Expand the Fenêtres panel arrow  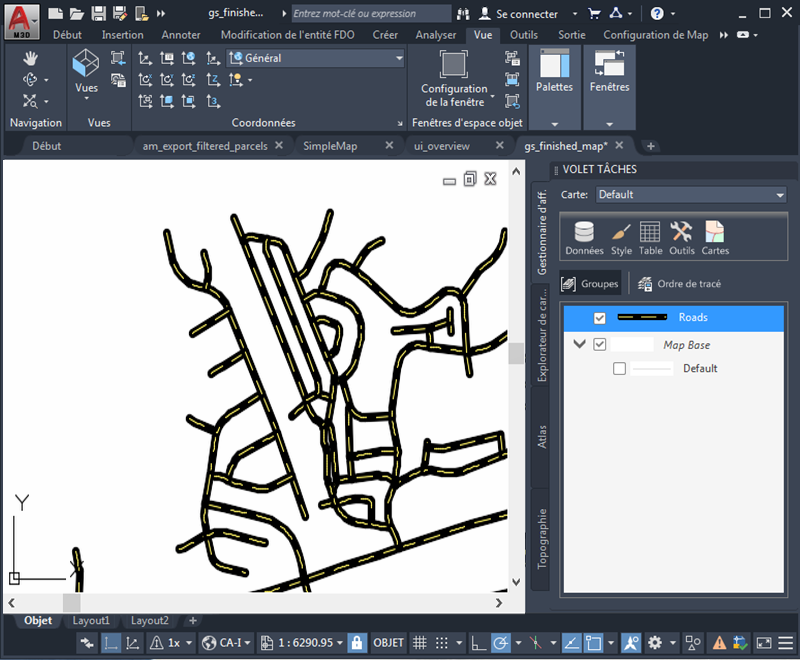point(609,124)
